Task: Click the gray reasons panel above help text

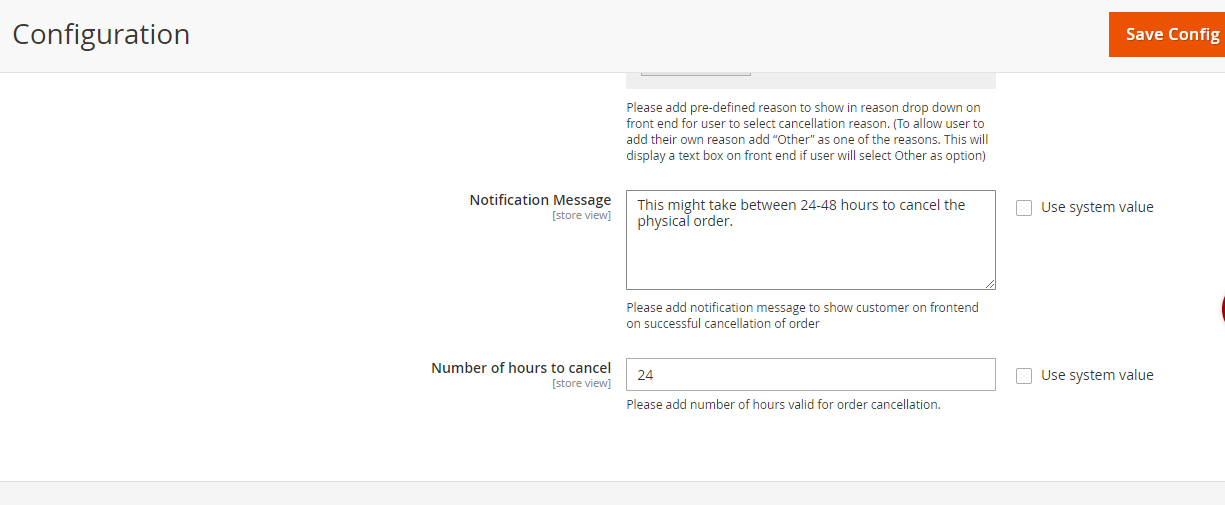Action: [x=880, y=80]
